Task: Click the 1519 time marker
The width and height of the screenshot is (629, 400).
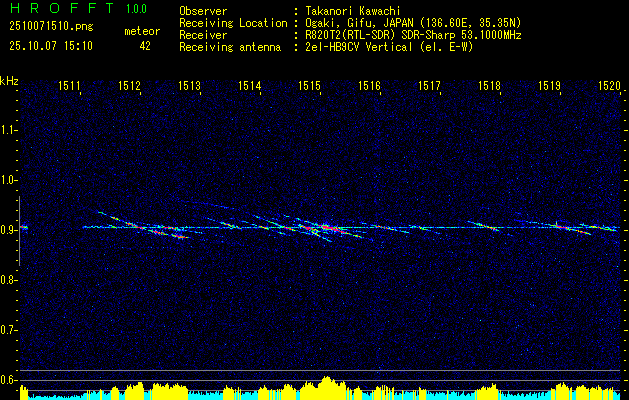Action: click(x=550, y=85)
